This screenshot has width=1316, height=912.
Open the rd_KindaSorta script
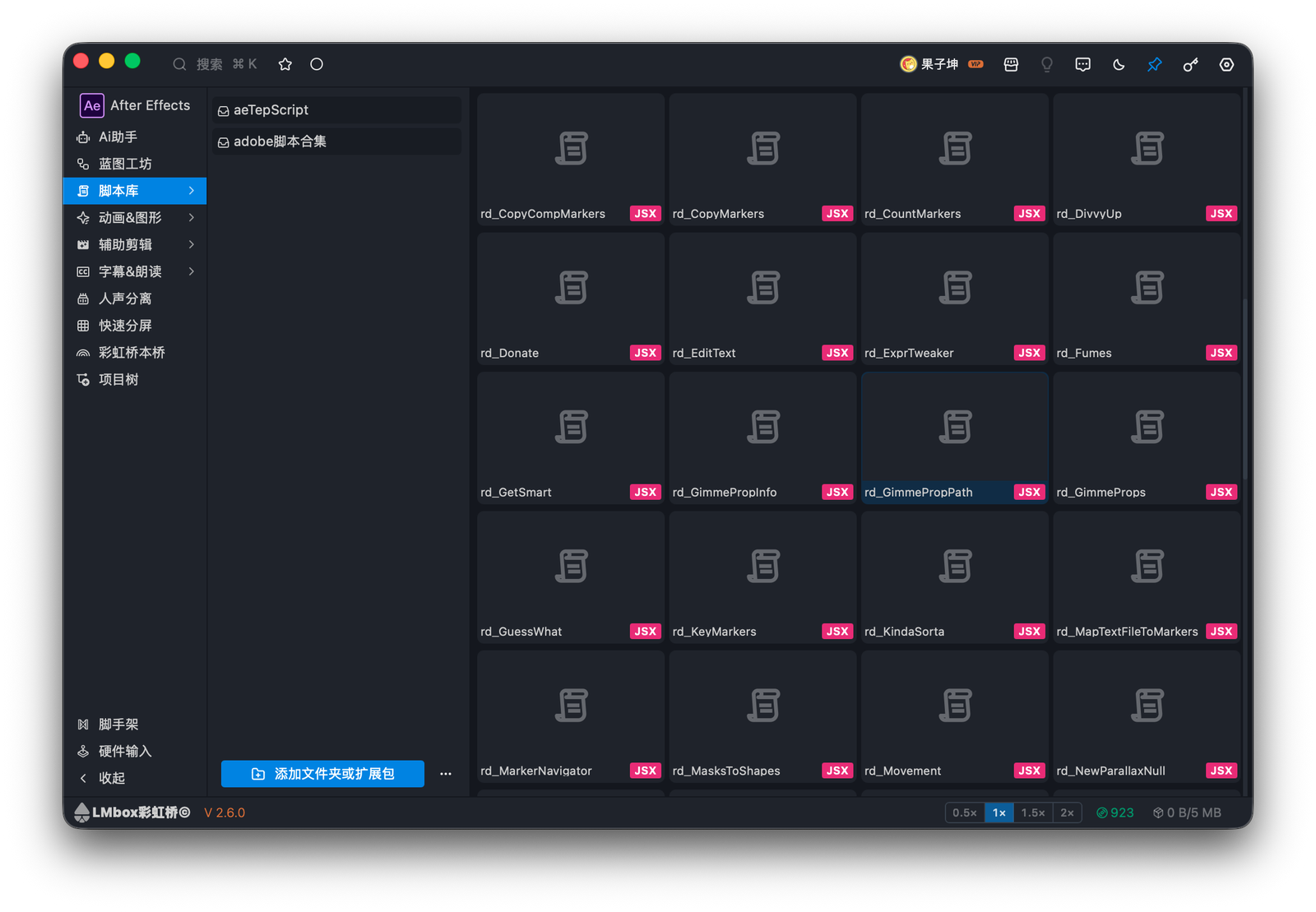pyautogui.click(x=955, y=577)
